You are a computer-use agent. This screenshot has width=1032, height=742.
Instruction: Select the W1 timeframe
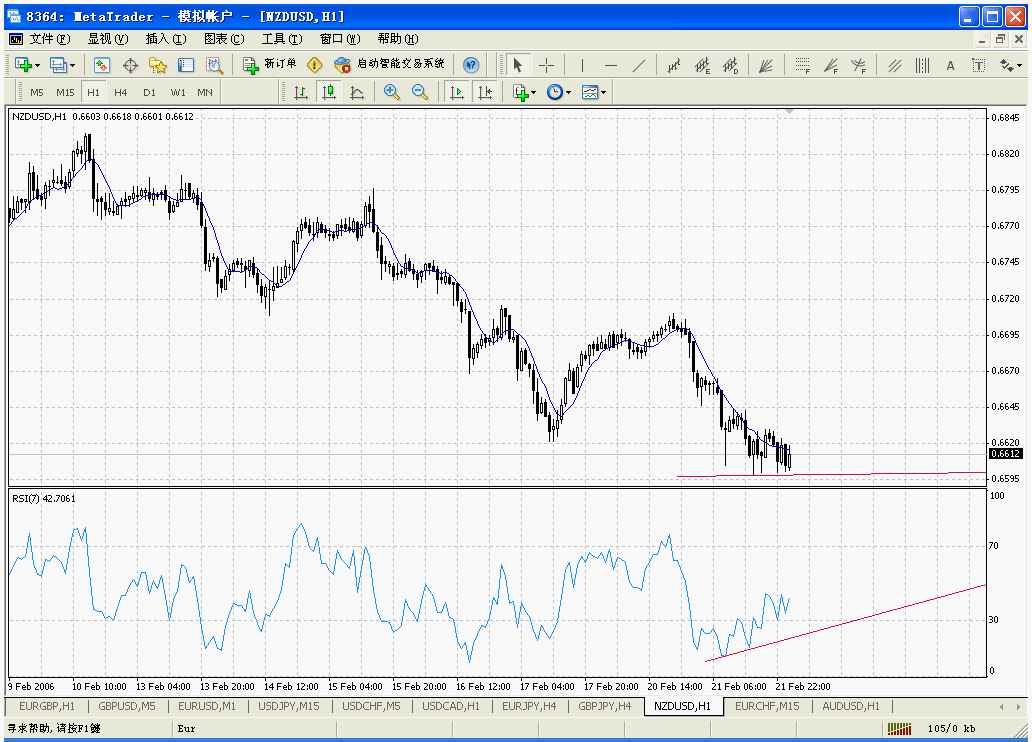(178, 92)
